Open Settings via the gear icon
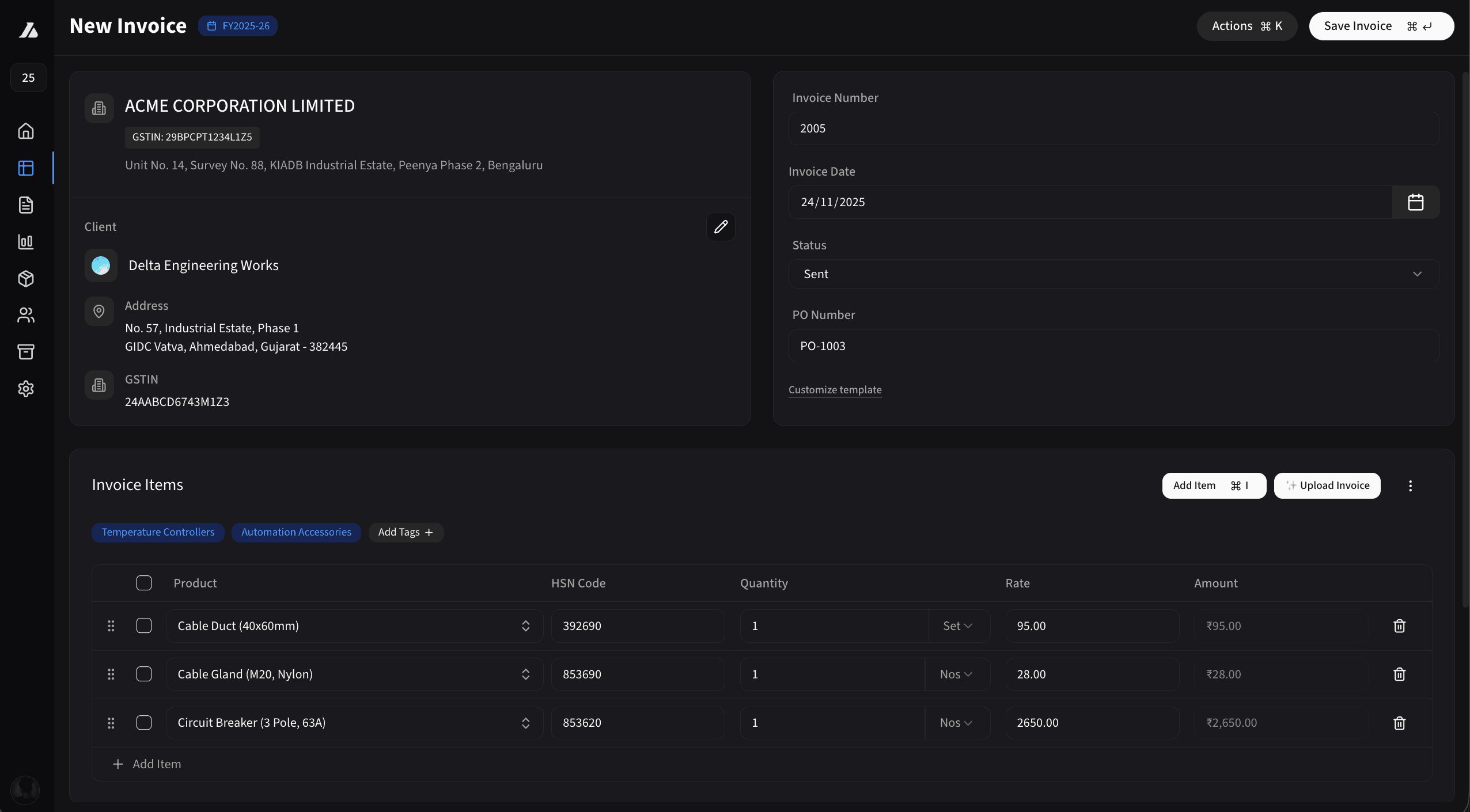 coord(26,389)
